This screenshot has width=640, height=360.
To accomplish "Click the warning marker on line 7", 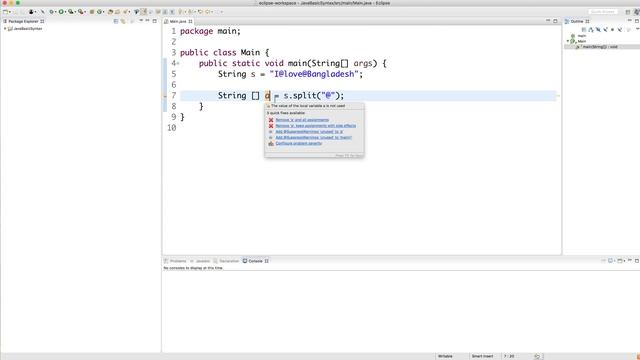I will pyautogui.click(x=165, y=96).
